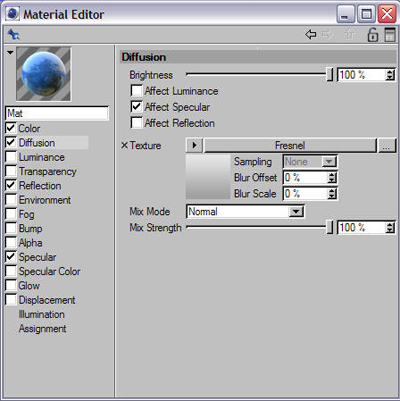Enable the Environment channel checkbox
This screenshot has height=401, width=400.
[x=11, y=200]
